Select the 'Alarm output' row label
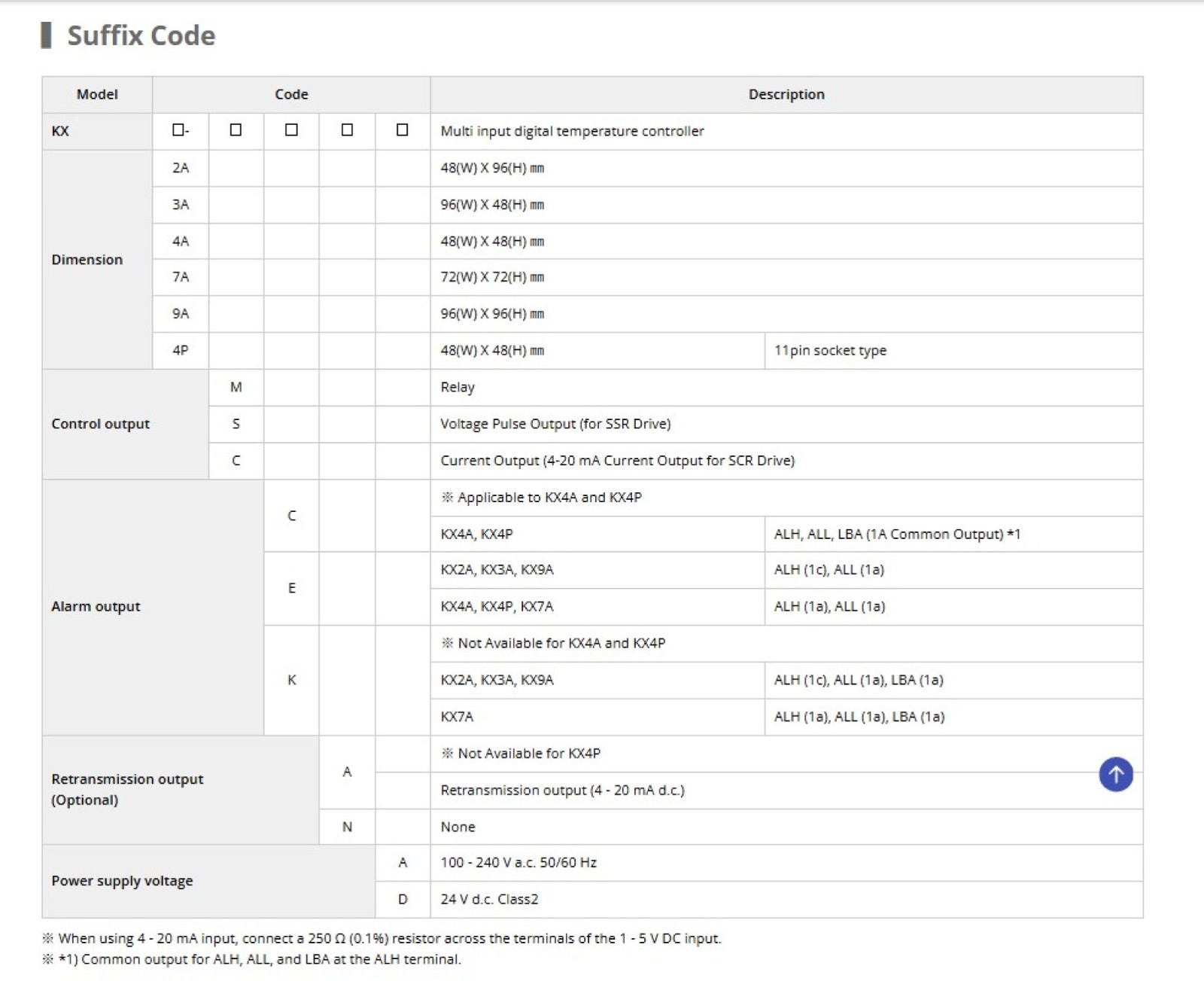 coord(153,607)
